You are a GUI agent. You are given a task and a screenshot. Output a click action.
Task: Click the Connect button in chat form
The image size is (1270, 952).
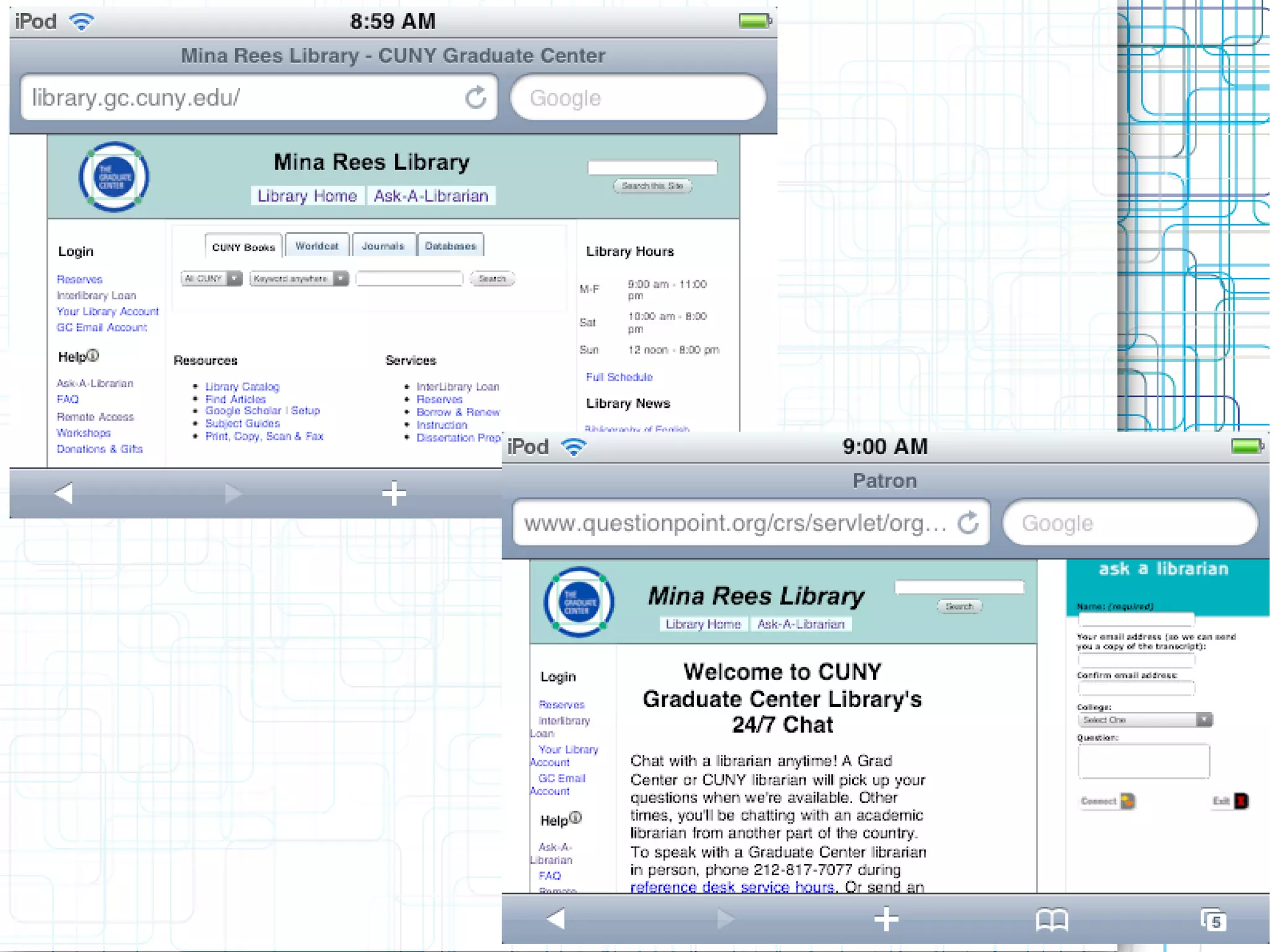click(1107, 801)
